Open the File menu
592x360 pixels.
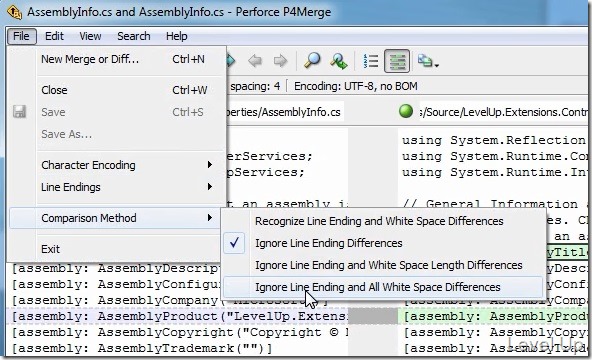(21, 36)
